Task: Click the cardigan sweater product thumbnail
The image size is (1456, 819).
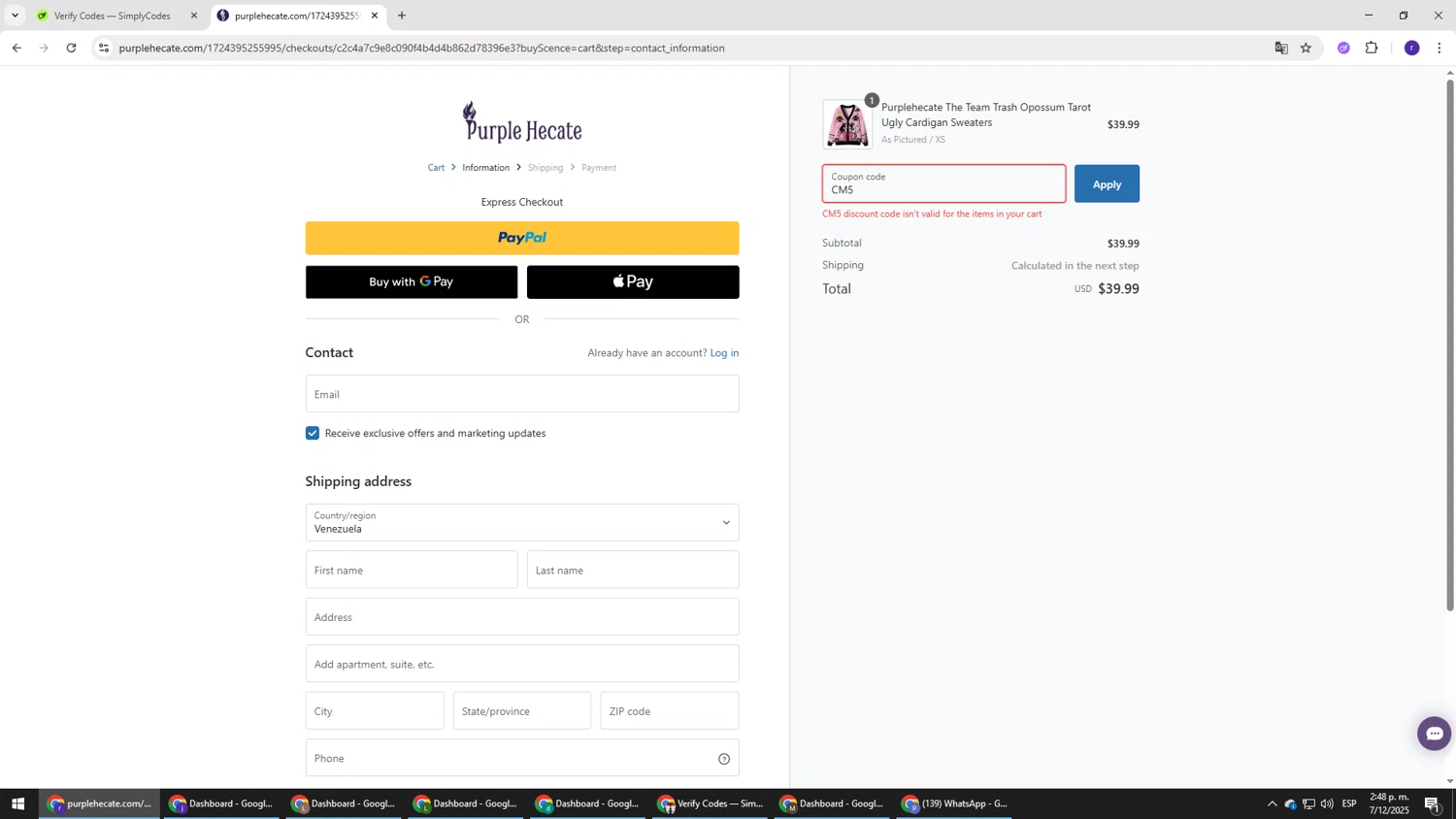Action: pos(847,124)
